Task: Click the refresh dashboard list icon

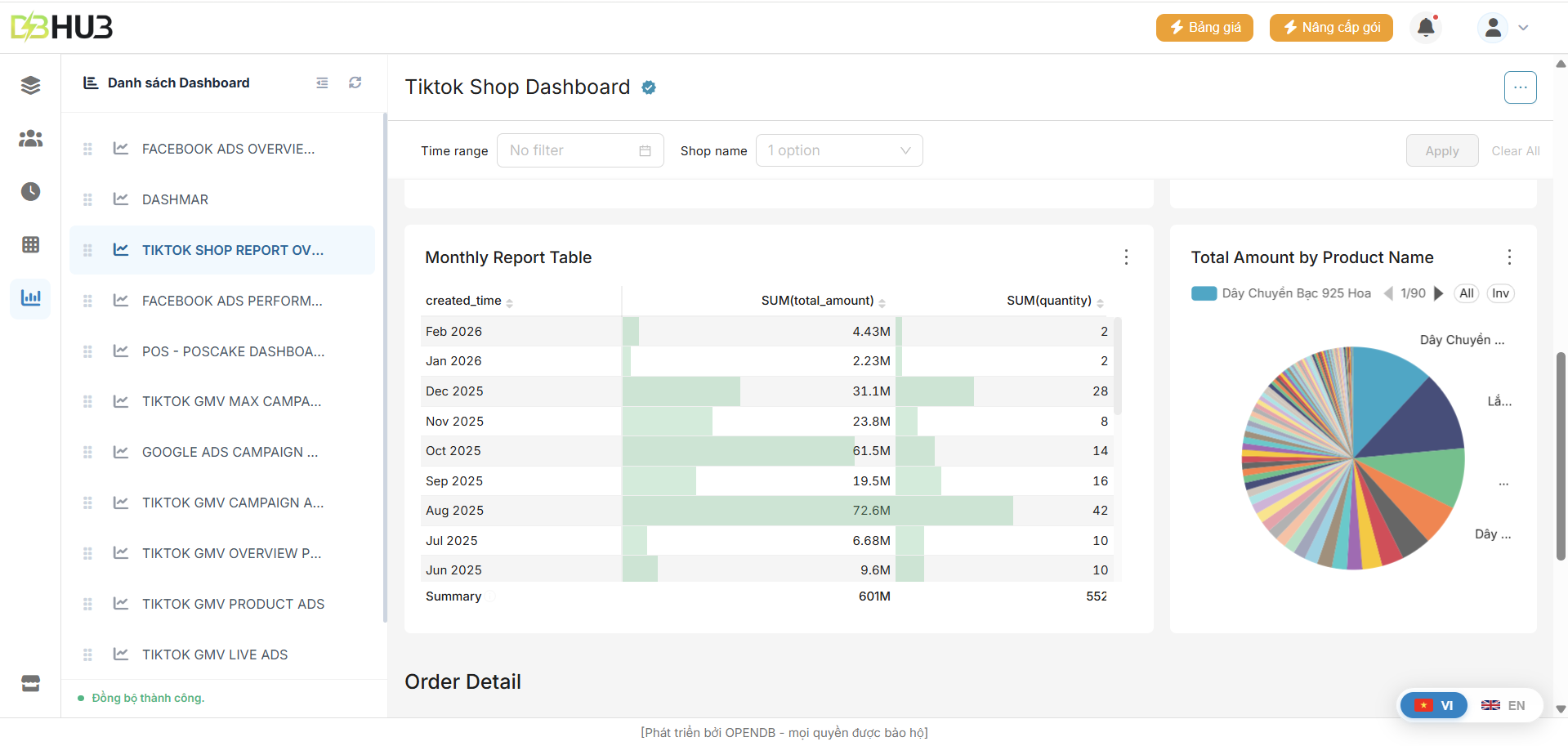Action: (355, 83)
